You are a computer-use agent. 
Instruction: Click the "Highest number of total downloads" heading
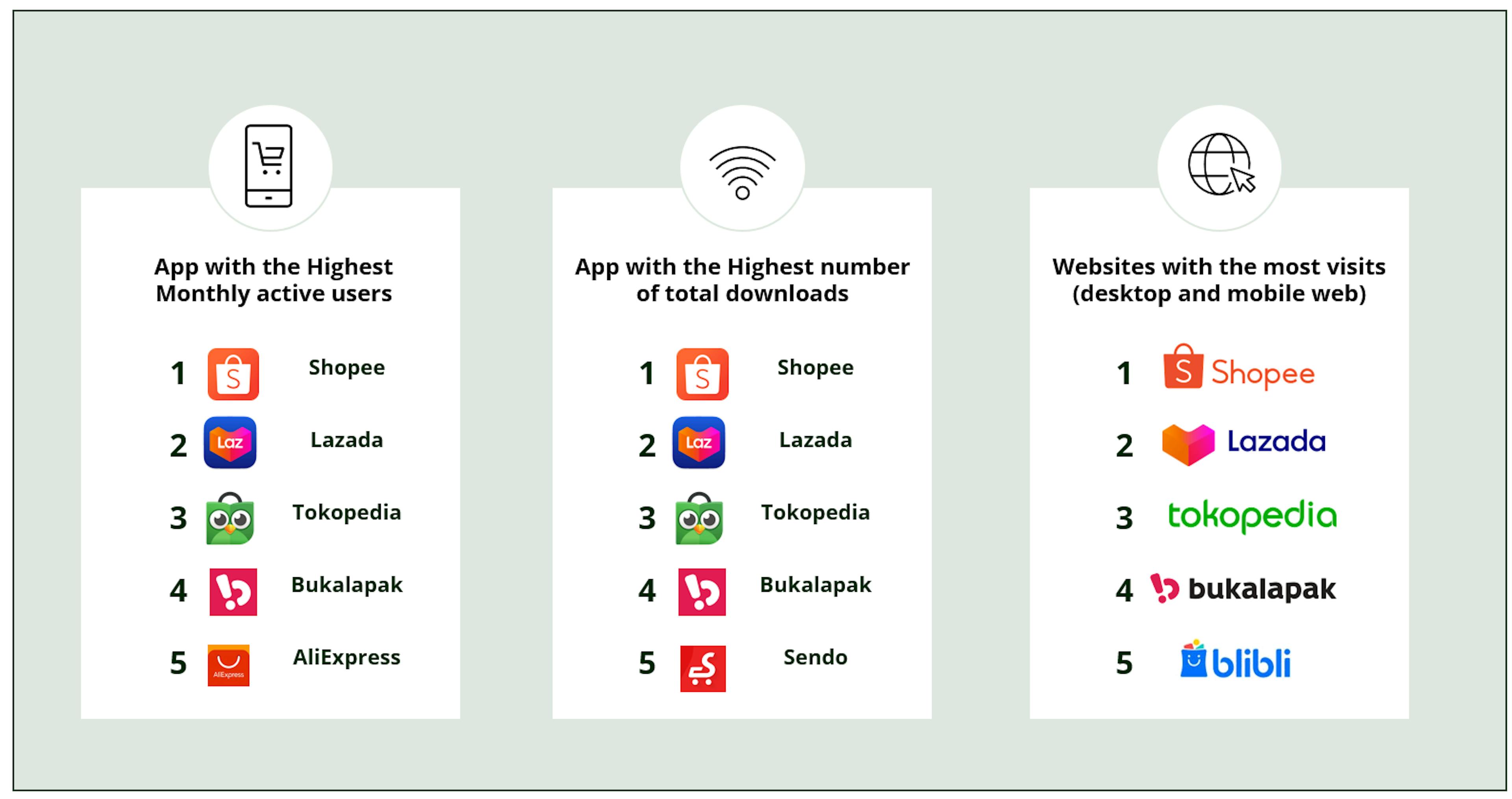(742, 280)
